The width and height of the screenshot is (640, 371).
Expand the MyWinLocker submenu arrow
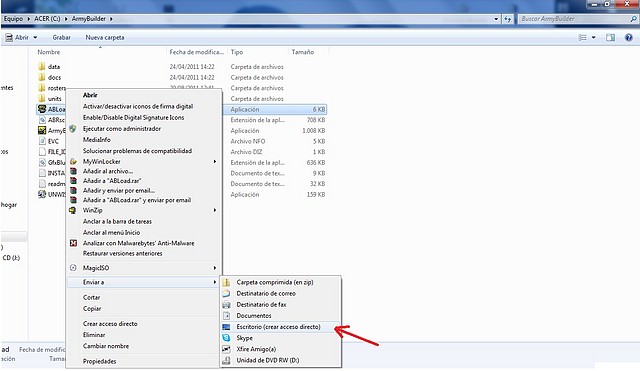[215, 162]
